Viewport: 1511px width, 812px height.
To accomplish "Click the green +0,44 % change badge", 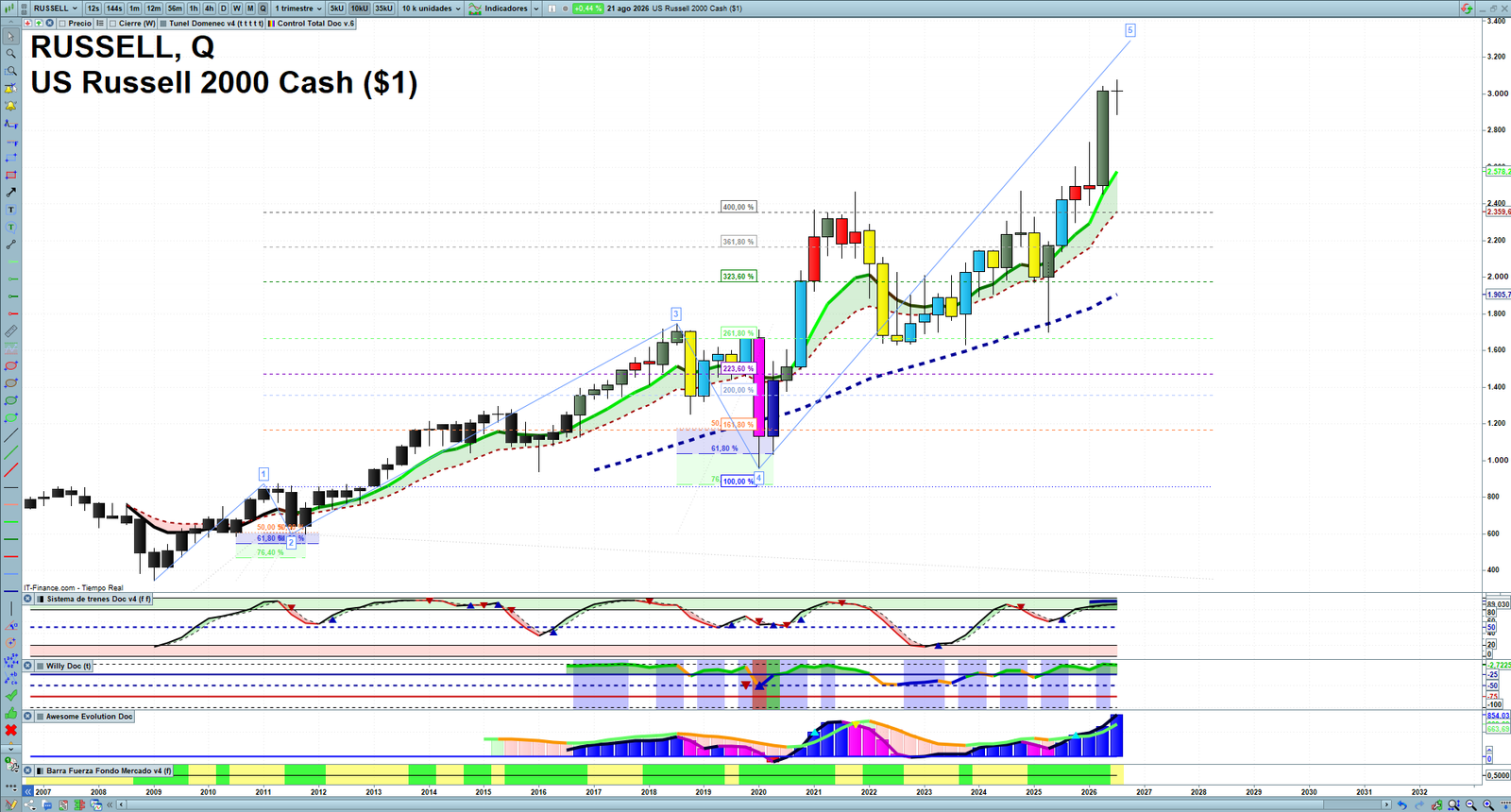I will pos(587,8).
